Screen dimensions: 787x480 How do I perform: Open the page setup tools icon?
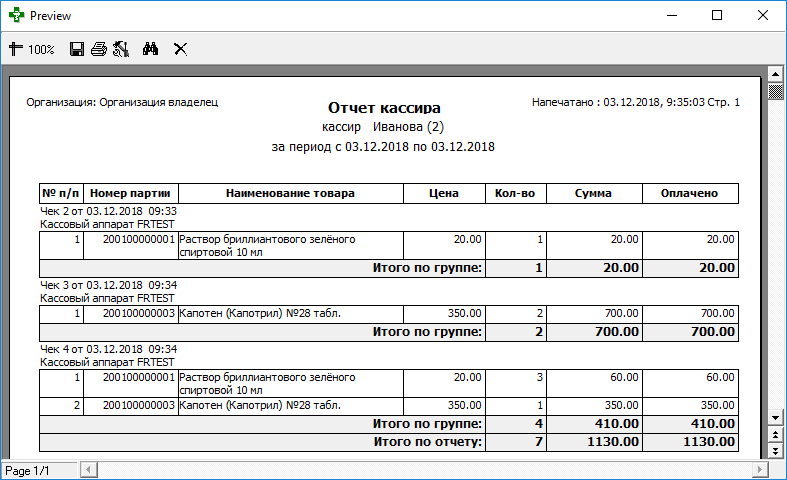pyautogui.click(x=121, y=49)
